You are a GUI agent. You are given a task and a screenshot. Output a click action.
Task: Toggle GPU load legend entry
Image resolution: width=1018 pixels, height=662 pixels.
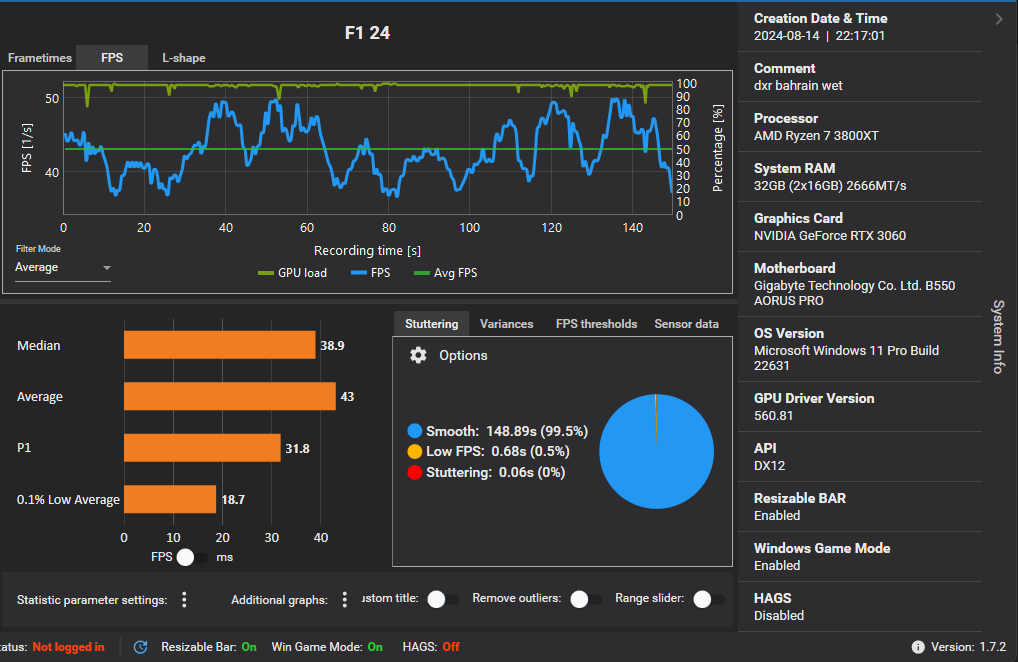(292, 273)
